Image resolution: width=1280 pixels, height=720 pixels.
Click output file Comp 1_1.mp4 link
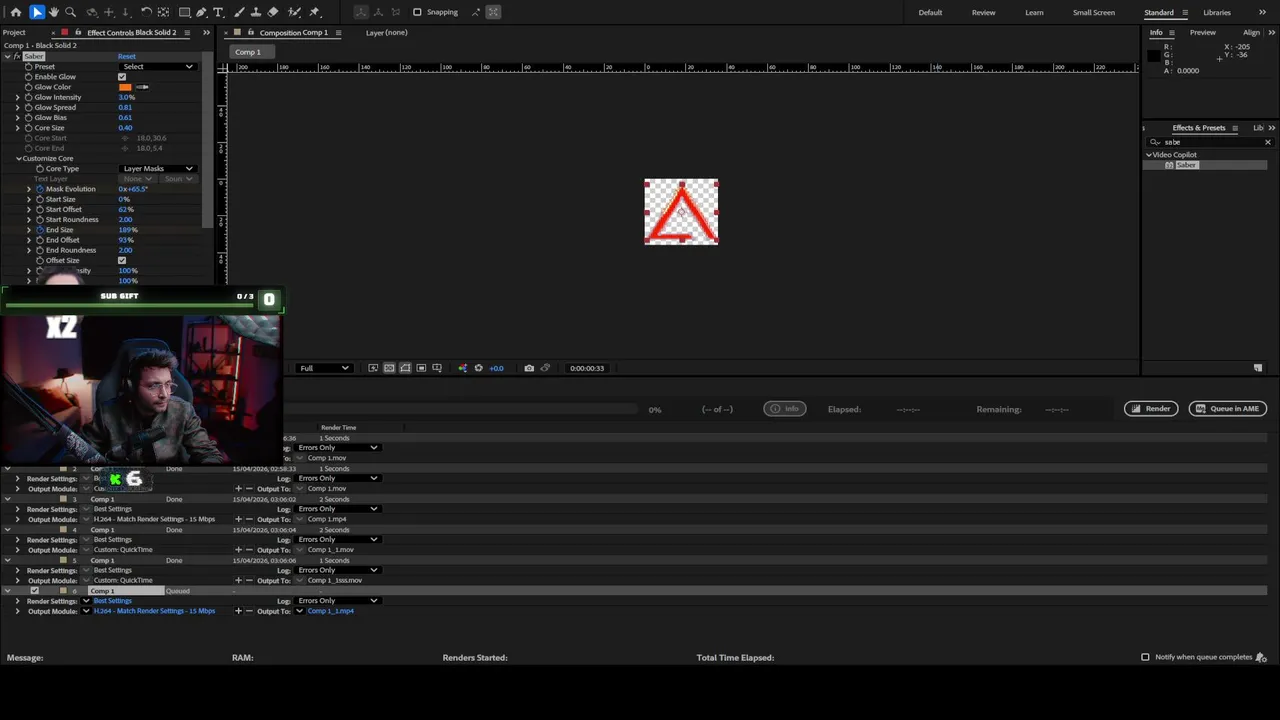[x=330, y=611]
